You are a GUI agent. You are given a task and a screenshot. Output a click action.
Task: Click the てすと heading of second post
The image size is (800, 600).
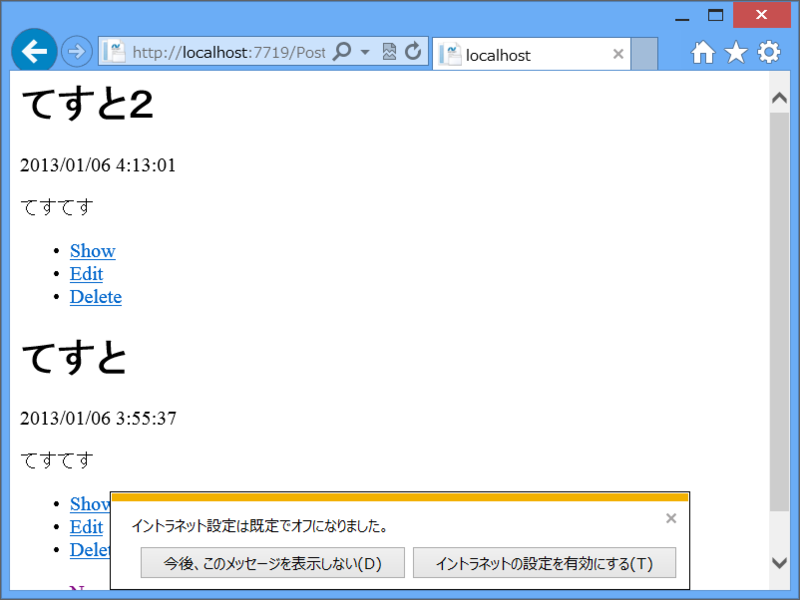74,357
